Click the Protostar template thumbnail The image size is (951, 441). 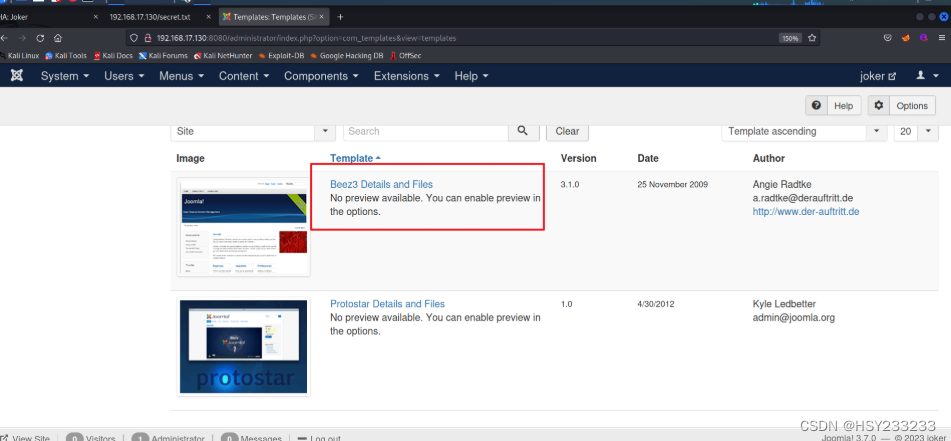pos(243,347)
